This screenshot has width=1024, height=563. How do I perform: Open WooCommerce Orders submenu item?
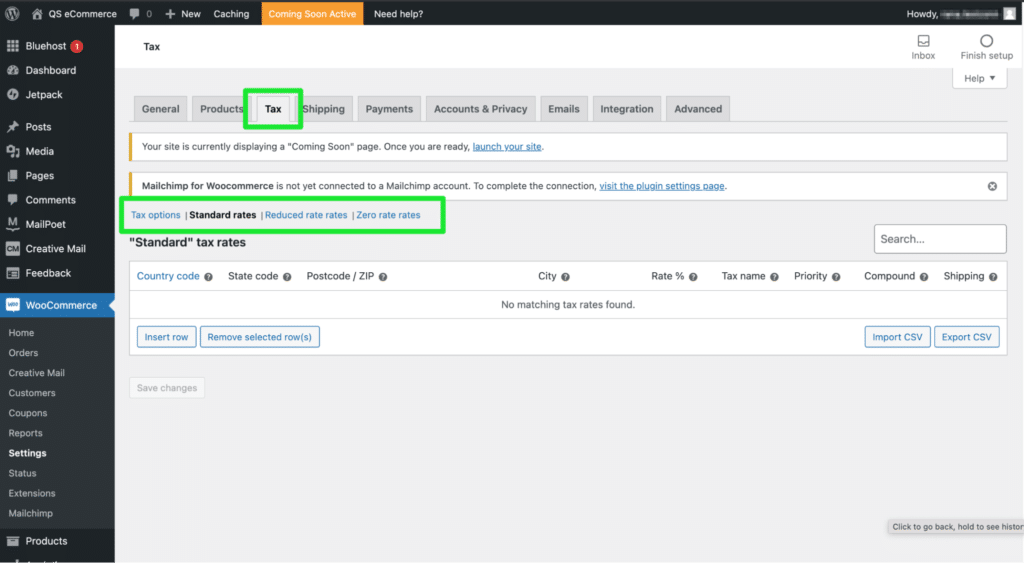(x=24, y=353)
